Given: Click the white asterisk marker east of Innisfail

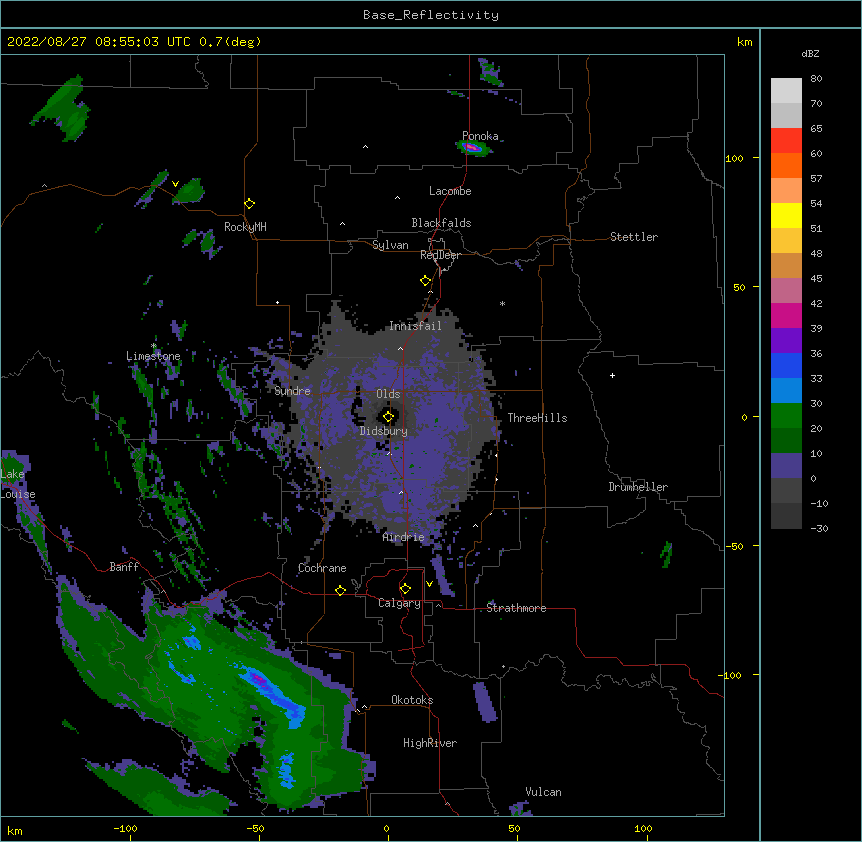Looking at the screenshot, I should (x=502, y=303).
